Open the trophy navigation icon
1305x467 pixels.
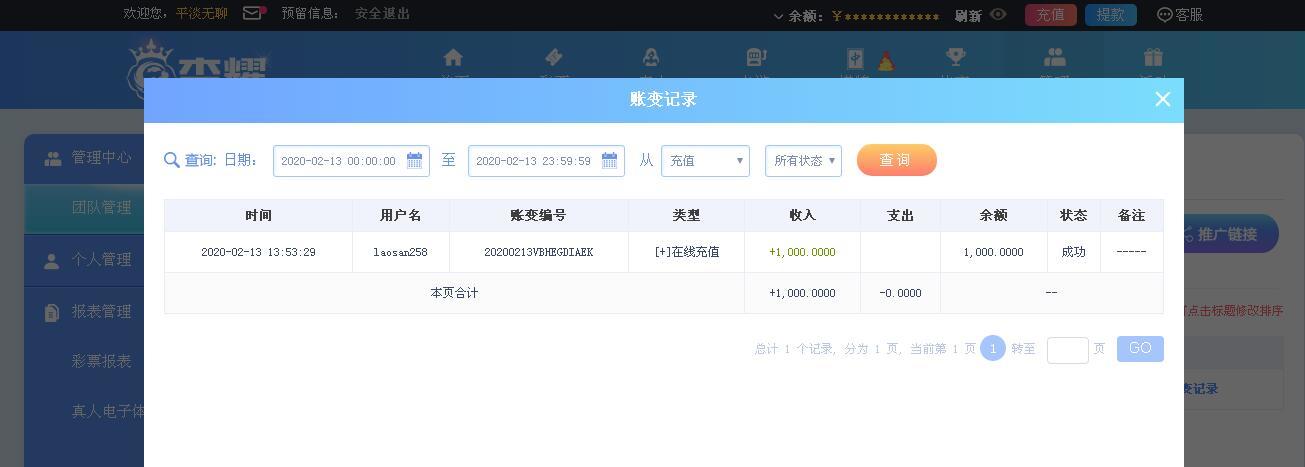[x=955, y=57]
